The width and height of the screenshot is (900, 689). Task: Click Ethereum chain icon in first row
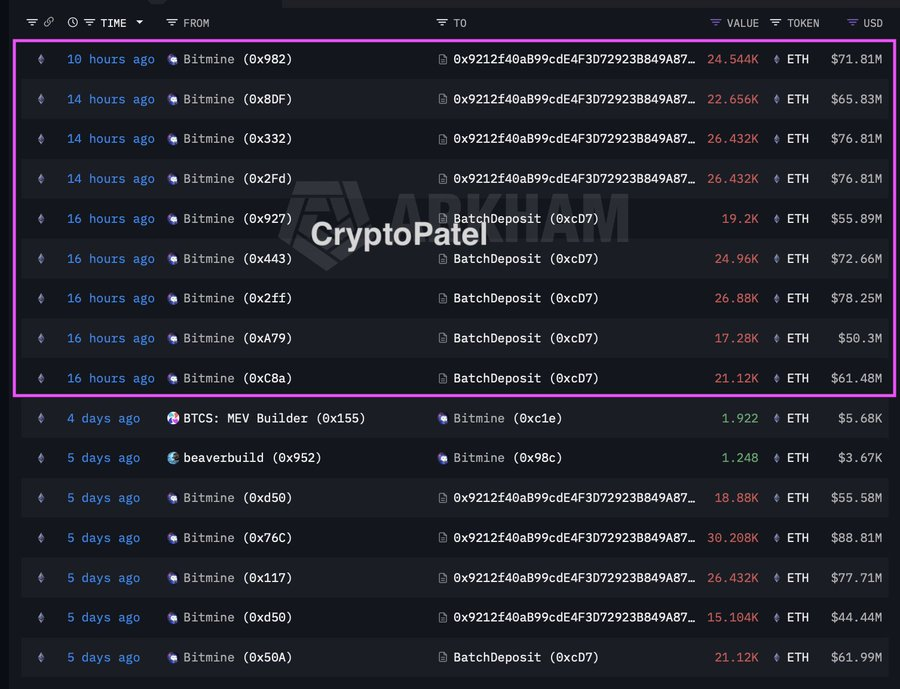[x=41, y=59]
